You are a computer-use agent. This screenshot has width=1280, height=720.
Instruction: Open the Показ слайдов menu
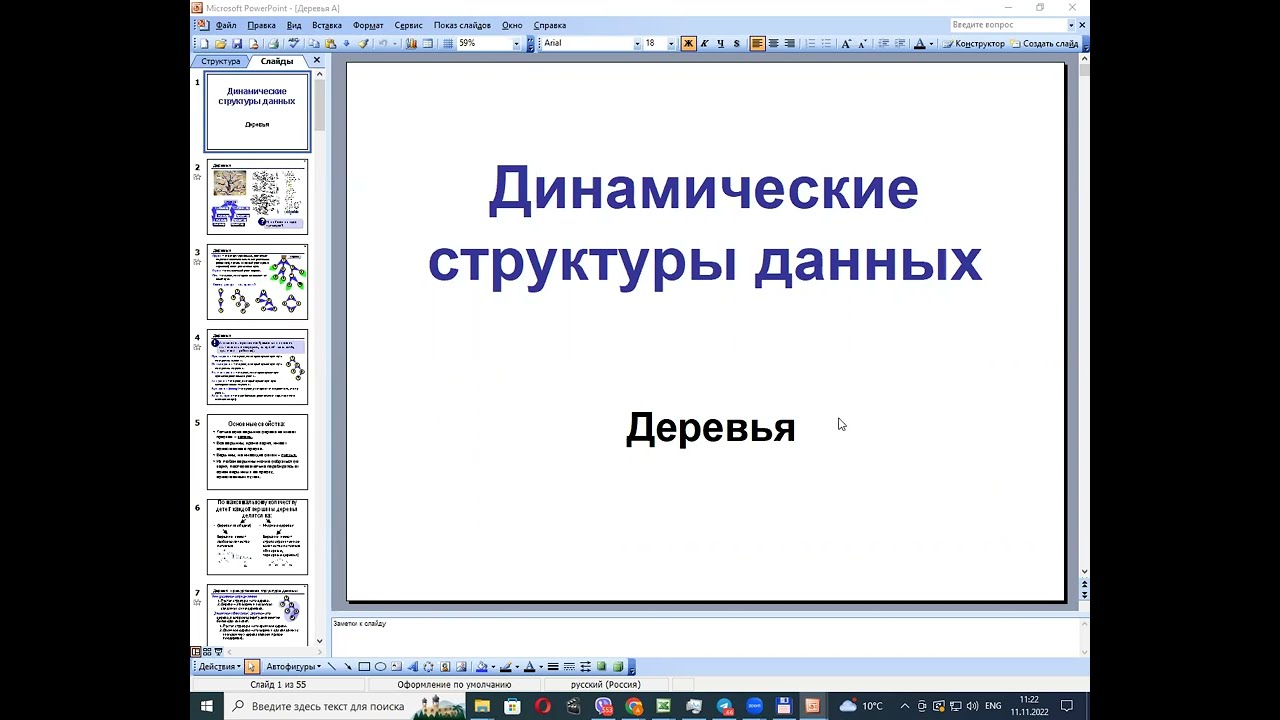(x=462, y=25)
